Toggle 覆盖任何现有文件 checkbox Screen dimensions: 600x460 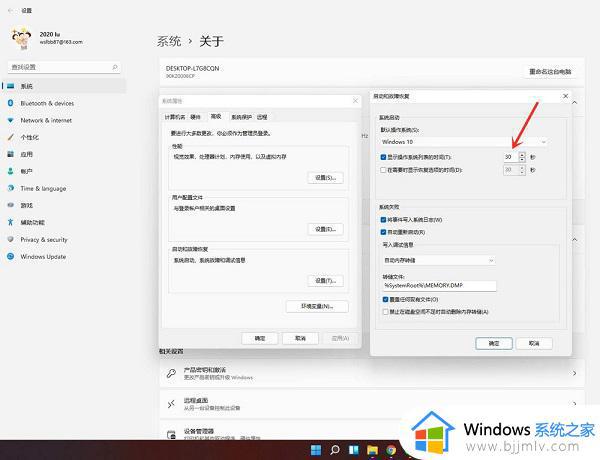click(x=385, y=299)
